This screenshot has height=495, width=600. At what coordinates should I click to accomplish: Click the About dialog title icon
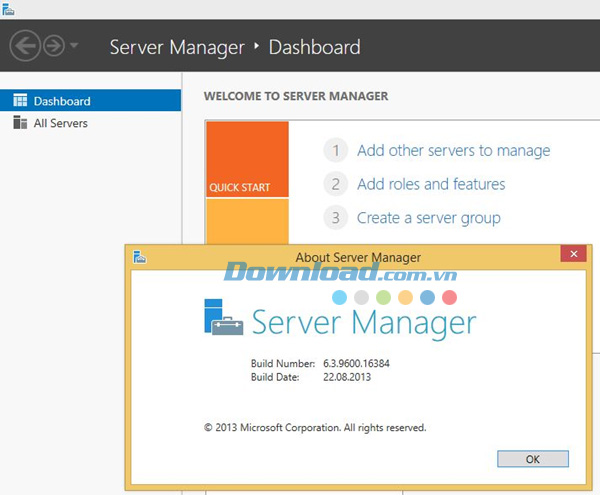[x=140, y=257]
